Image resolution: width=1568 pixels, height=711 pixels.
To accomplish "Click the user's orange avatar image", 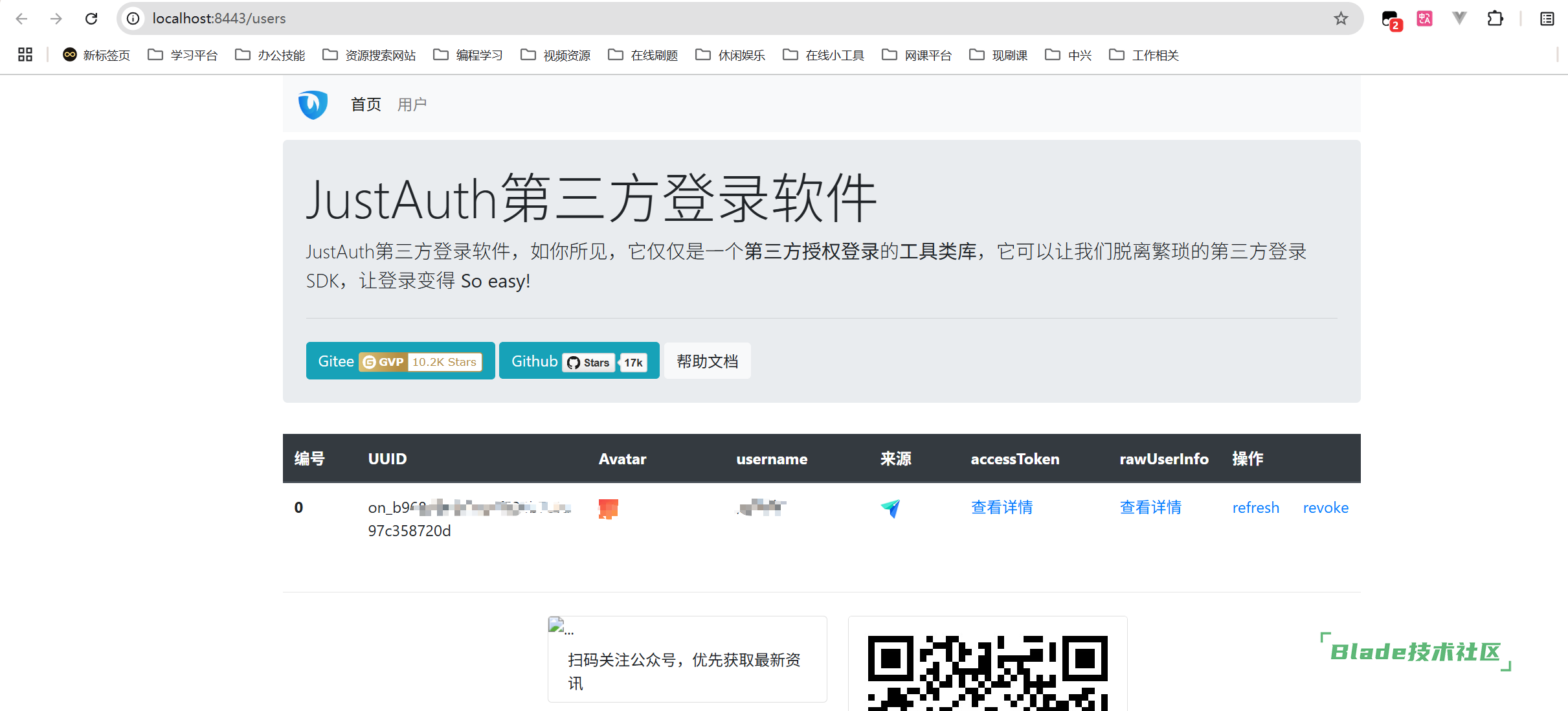I will (x=609, y=509).
